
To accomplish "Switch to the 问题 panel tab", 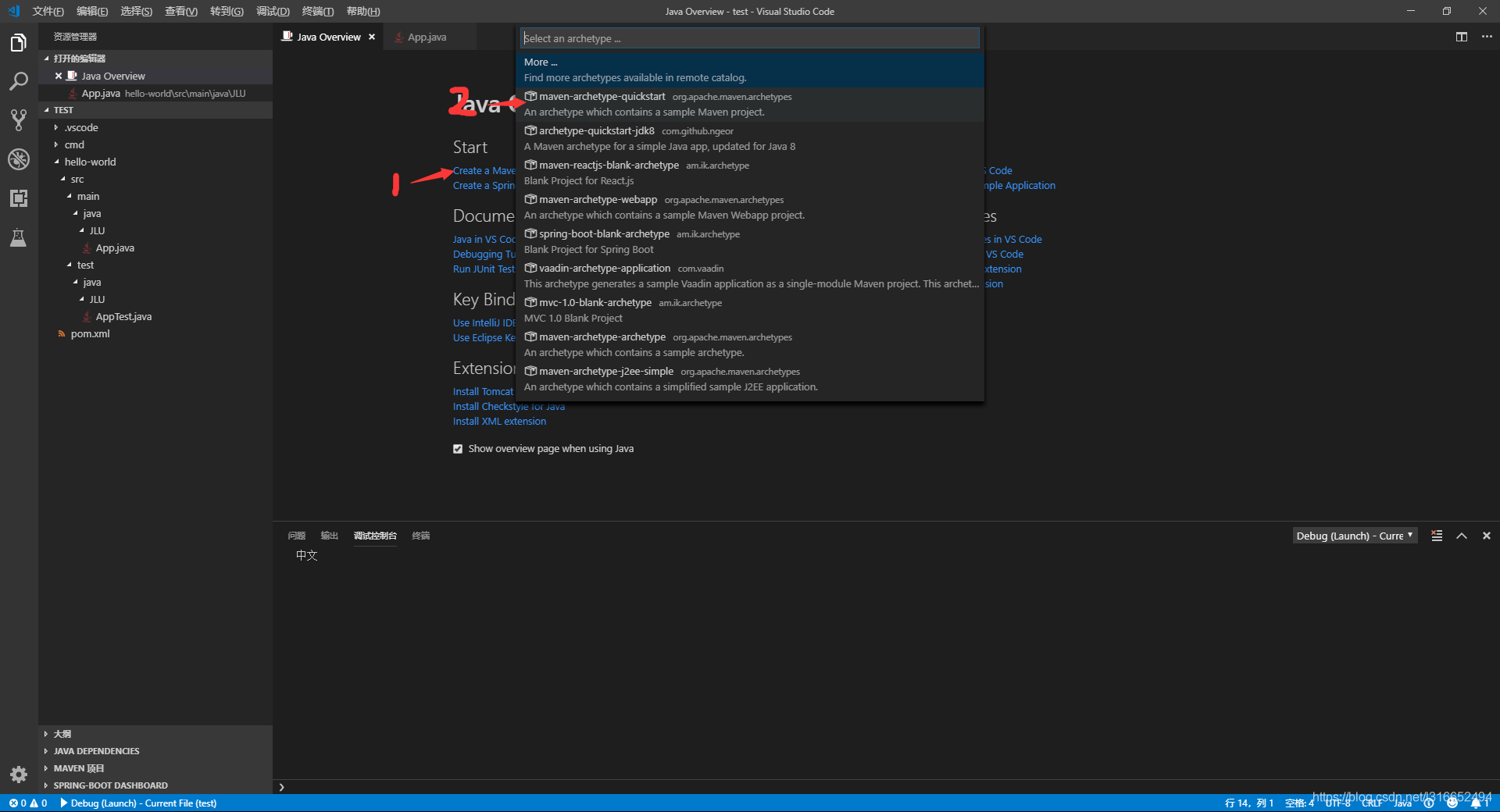I will pyautogui.click(x=296, y=536).
